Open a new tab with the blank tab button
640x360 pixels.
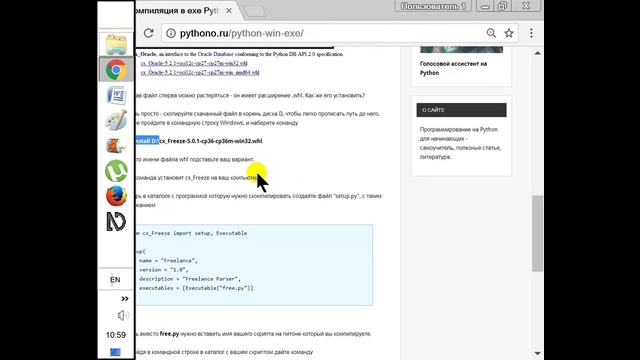click(255, 11)
